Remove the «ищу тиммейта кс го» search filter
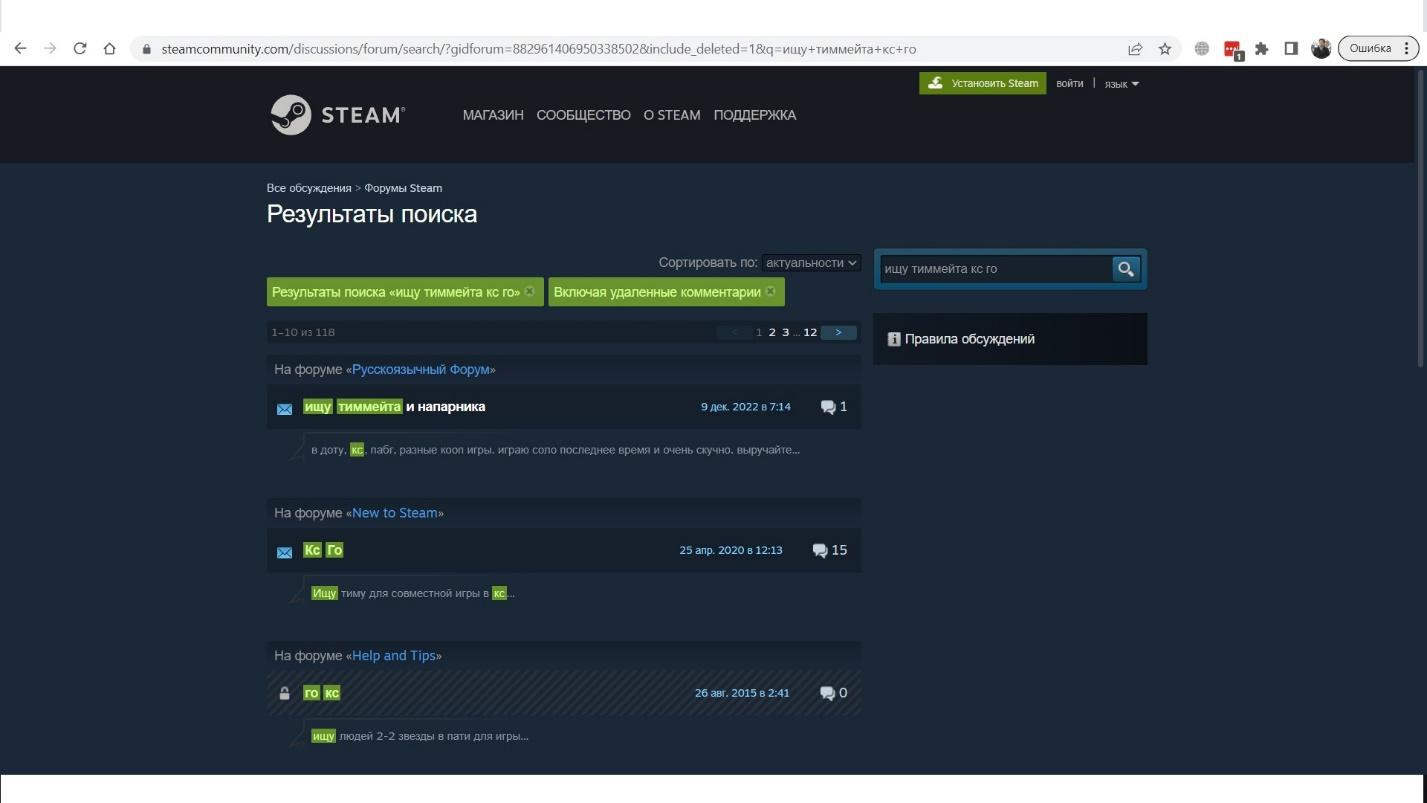This screenshot has width=1427, height=803. pos(530,292)
